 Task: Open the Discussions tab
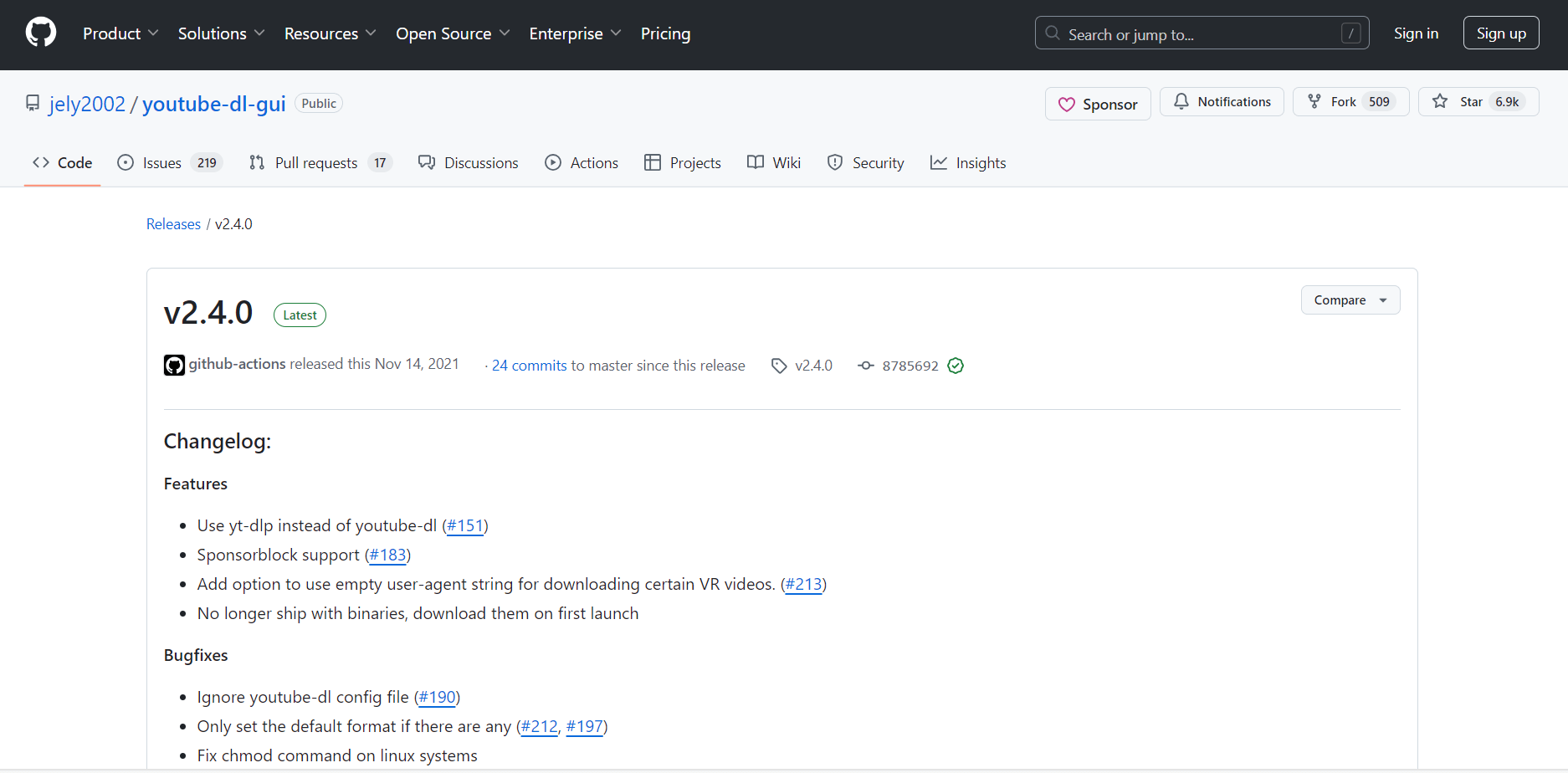[x=469, y=162]
